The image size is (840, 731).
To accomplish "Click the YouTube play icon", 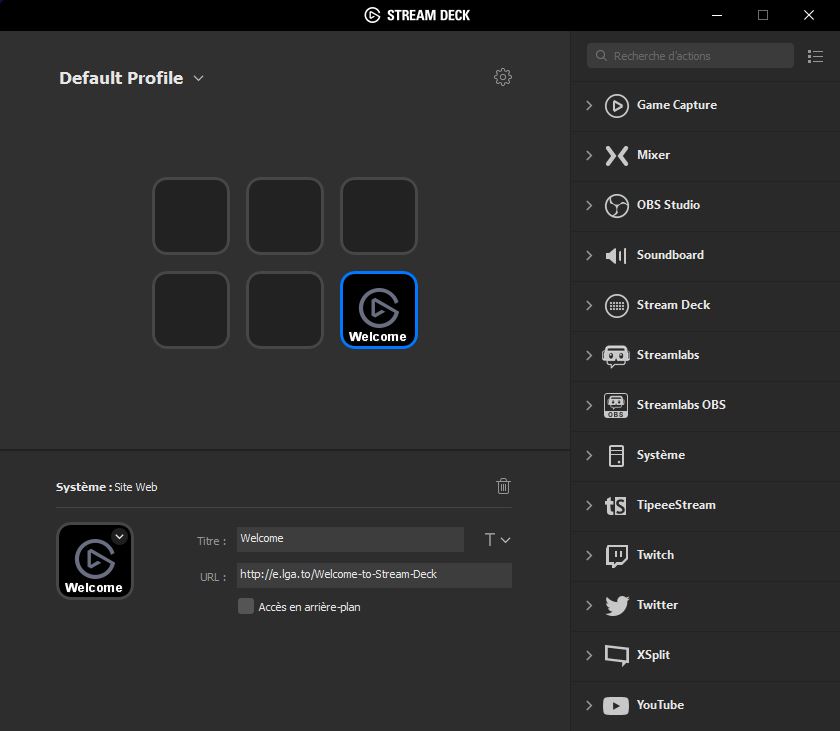I will [x=616, y=706].
